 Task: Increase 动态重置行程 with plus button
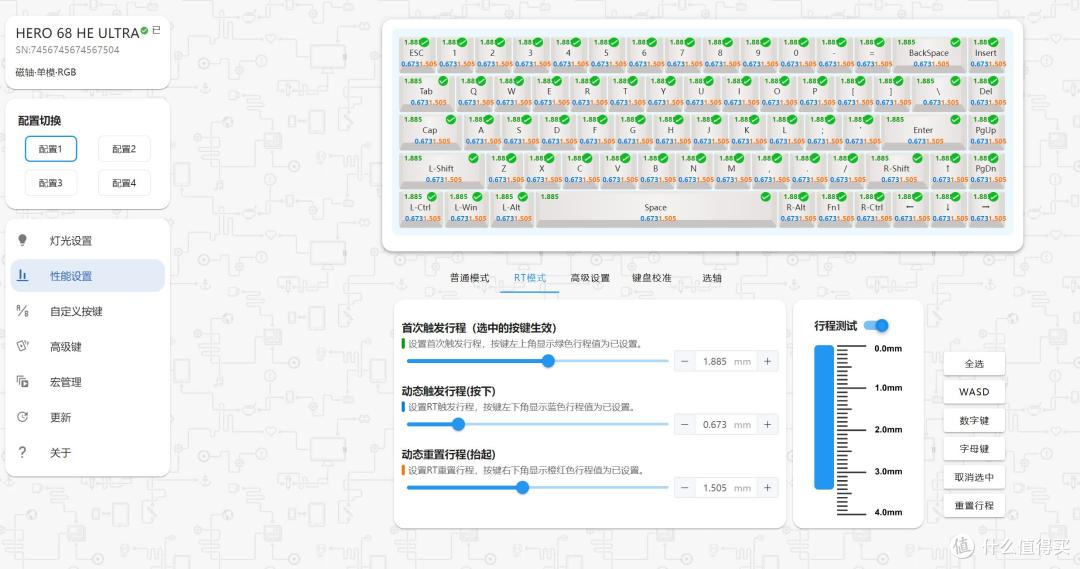pyautogui.click(x=767, y=488)
